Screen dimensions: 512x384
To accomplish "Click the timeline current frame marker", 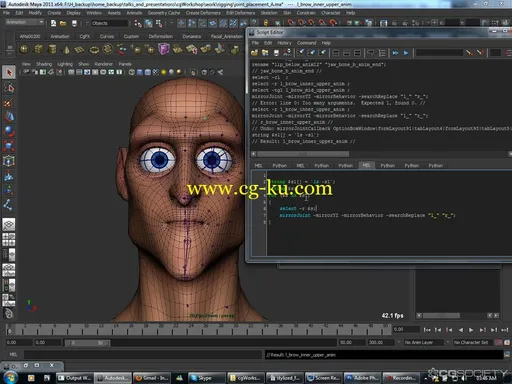I will coord(9,330).
